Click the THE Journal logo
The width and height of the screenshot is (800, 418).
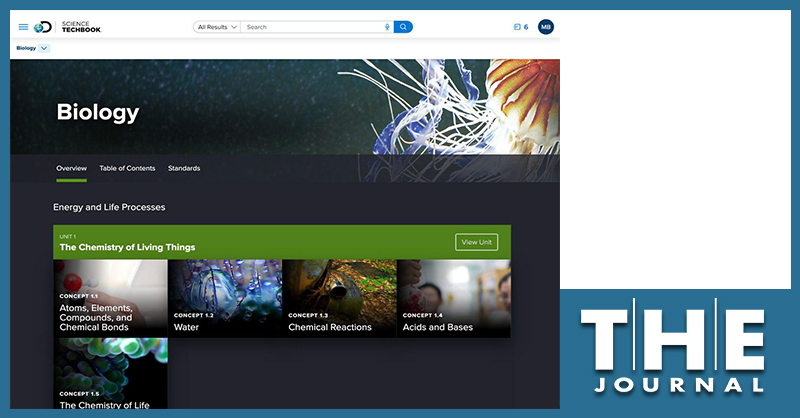[x=672, y=346]
